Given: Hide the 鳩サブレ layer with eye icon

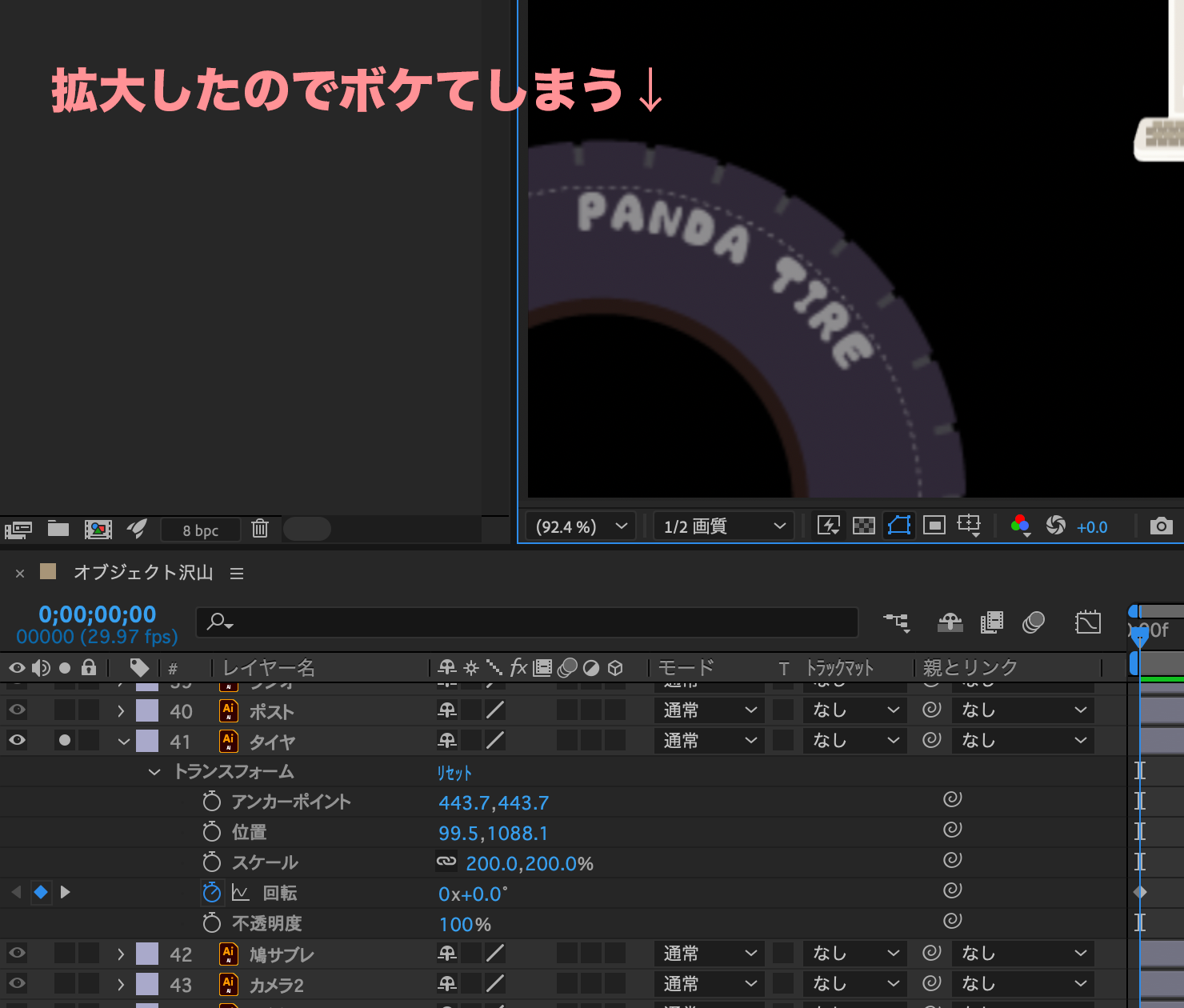Looking at the screenshot, I should 17,953.
